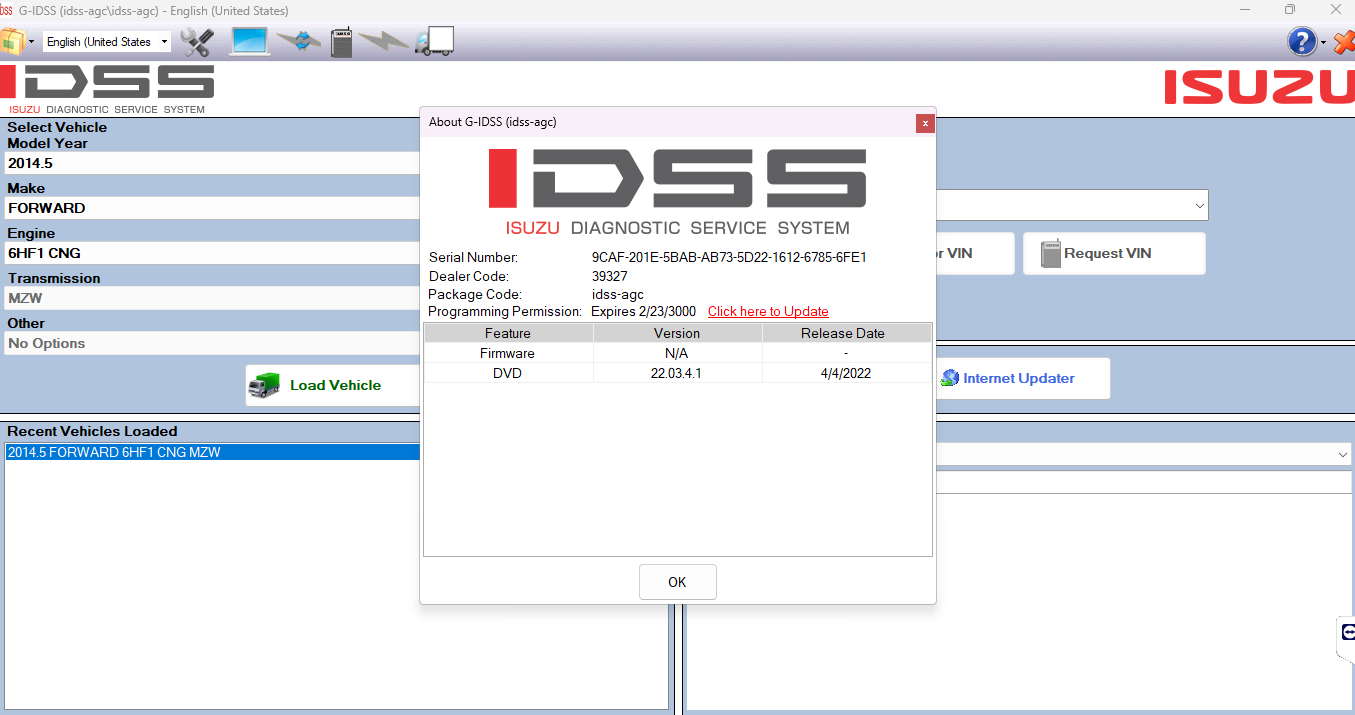Click the 22.03.4.1 version cell
Viewport: 1355px width, 715px height.
point(677,373)
